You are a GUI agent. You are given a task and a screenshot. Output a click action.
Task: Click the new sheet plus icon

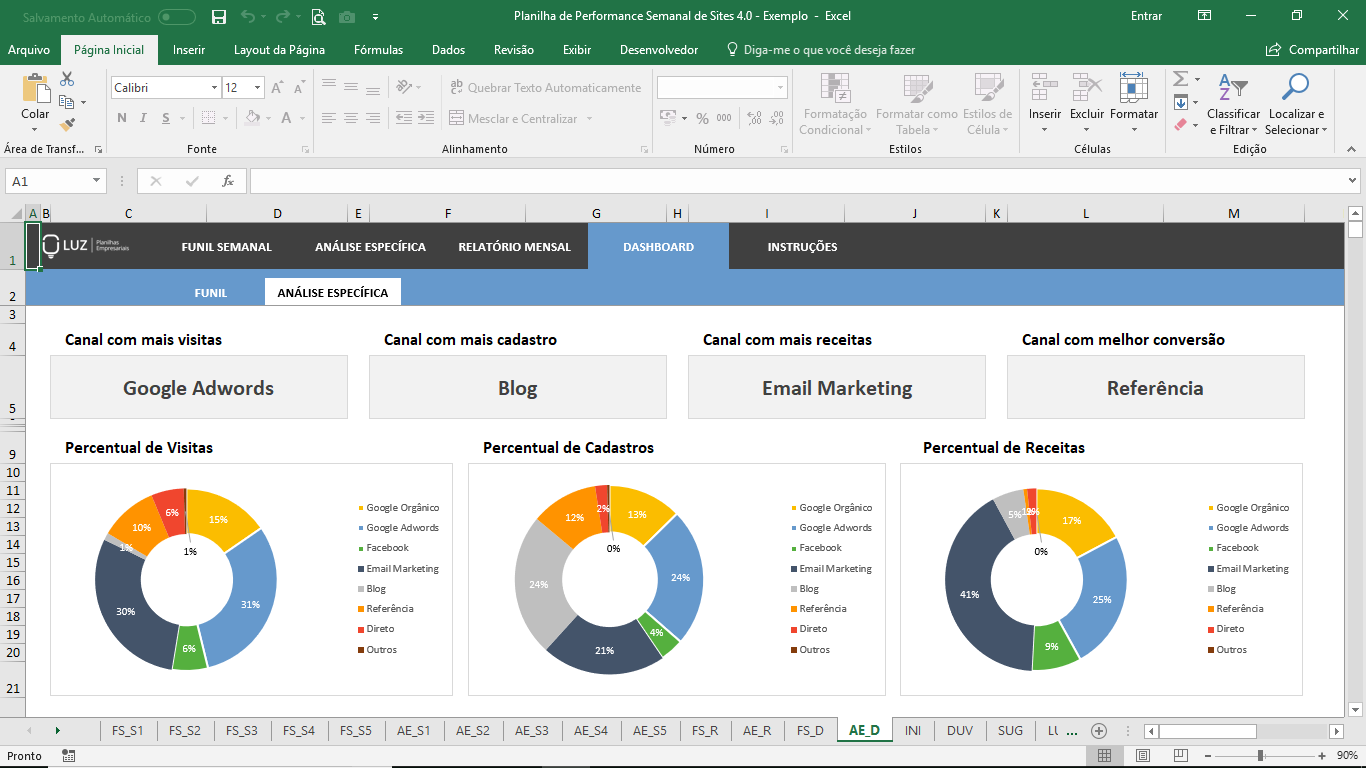1098,731
